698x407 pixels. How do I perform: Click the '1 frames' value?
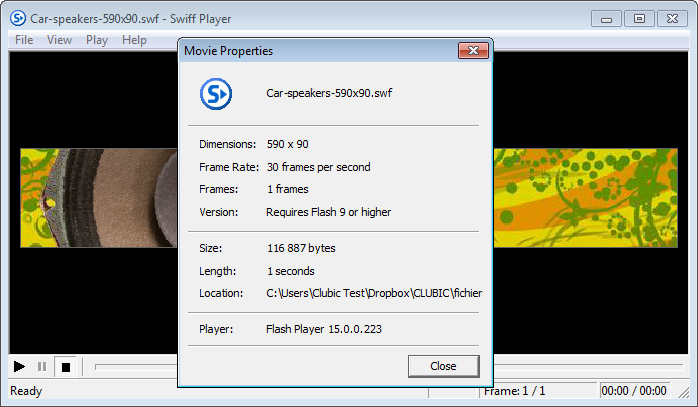pos(288,189)
